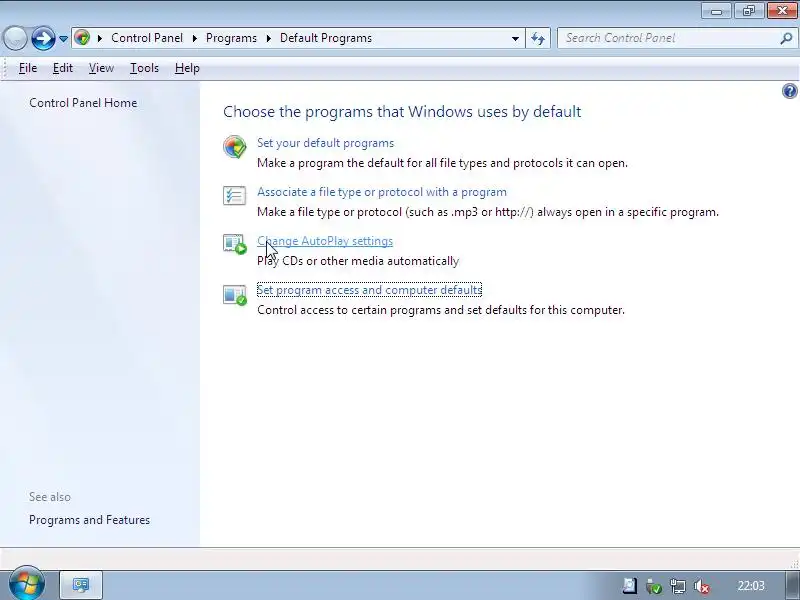This screenshot has height=600, width=800.
Task: Click the Associate a file type icon
Action: [235, 195]
